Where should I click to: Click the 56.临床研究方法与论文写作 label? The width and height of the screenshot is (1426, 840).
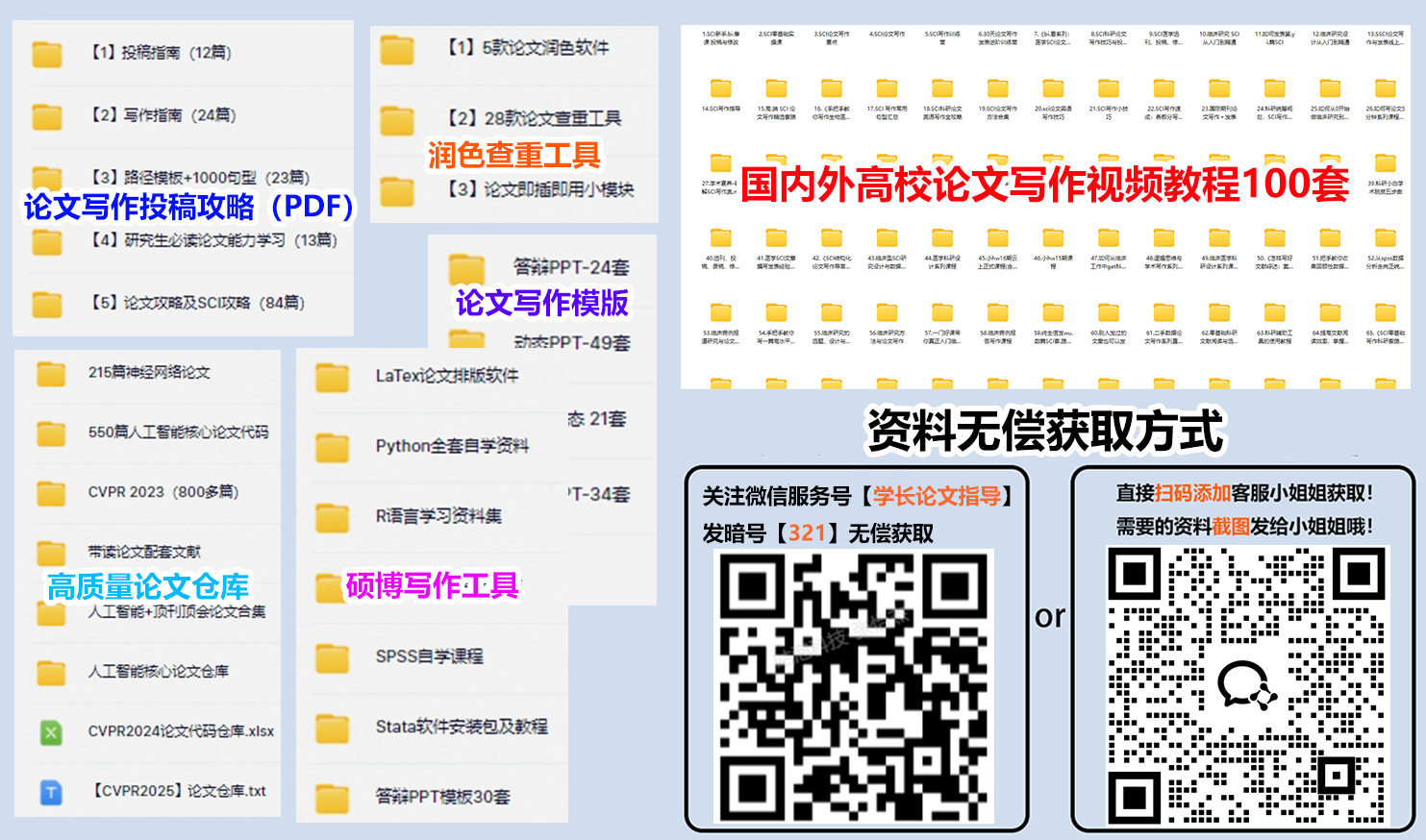click(x=888, y=336)
